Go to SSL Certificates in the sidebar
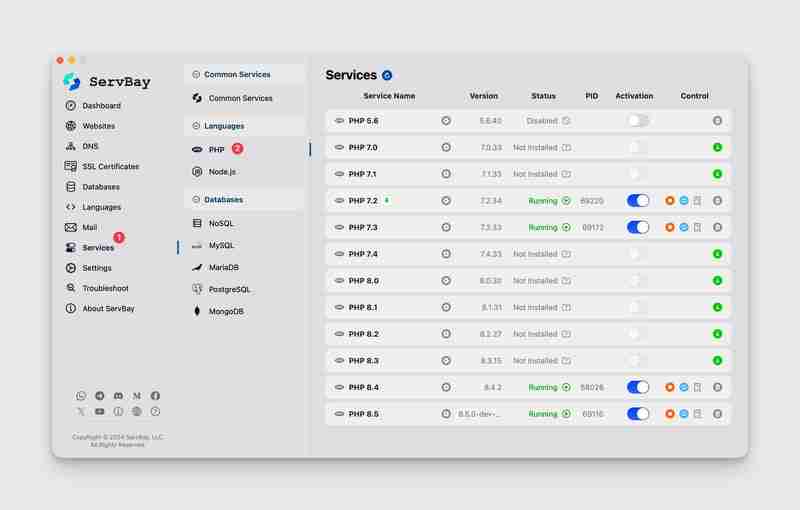This screenshot has width=800, height=510. pyautogui.click(x=110, y=167)
